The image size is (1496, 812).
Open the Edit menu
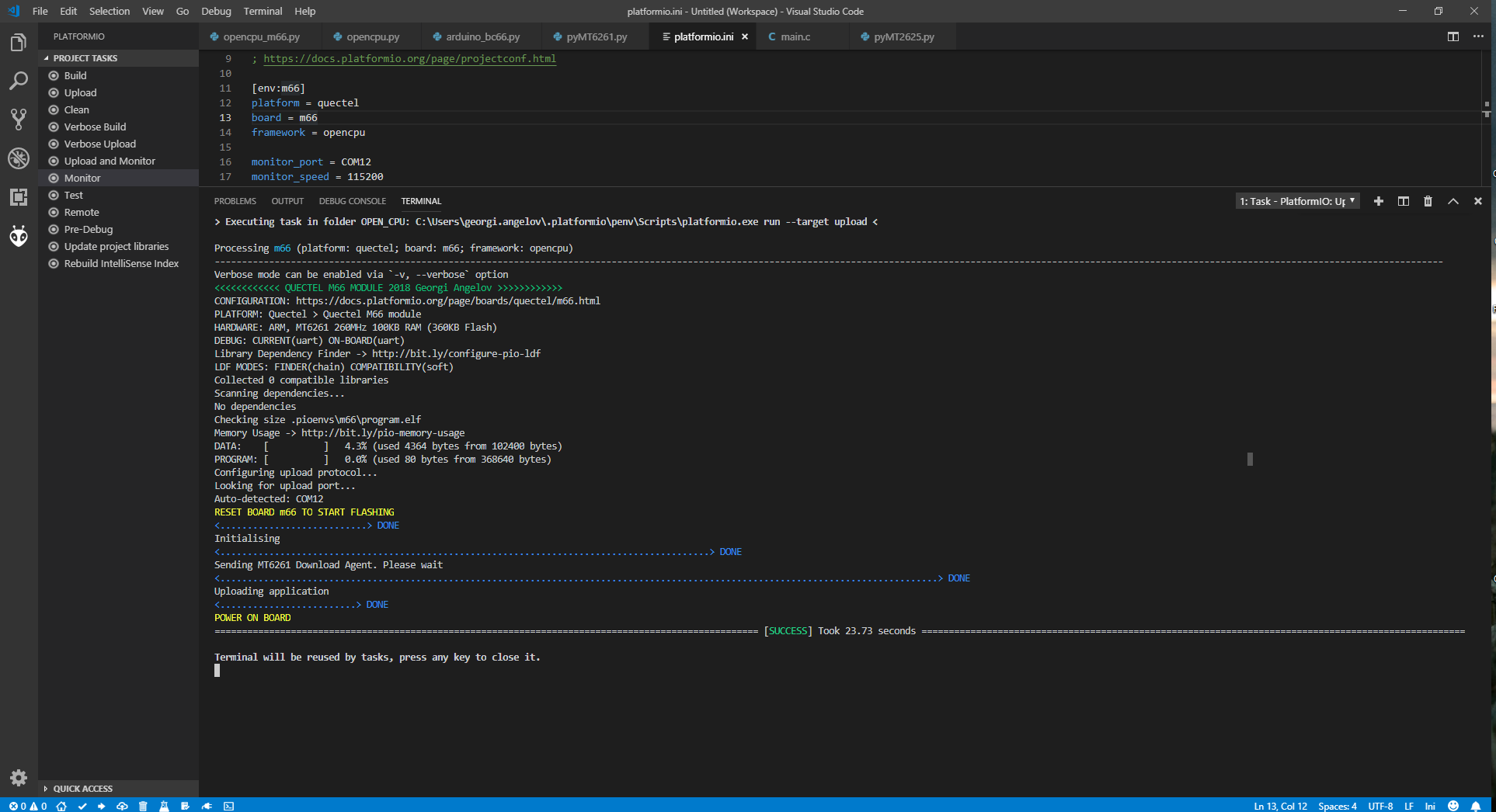68,11
